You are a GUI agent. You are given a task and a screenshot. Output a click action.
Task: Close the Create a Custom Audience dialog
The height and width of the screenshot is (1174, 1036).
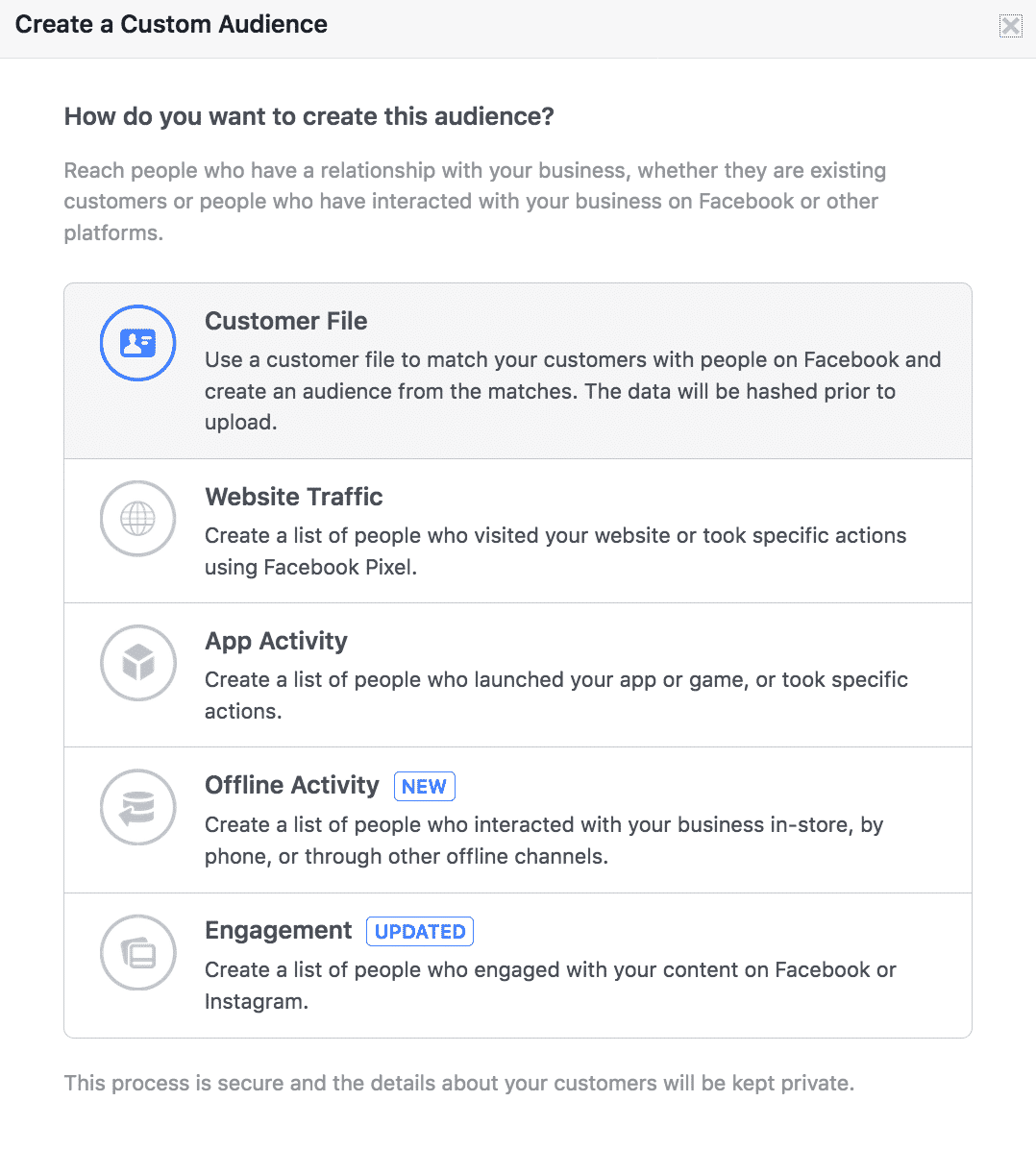pos(1011,26)
